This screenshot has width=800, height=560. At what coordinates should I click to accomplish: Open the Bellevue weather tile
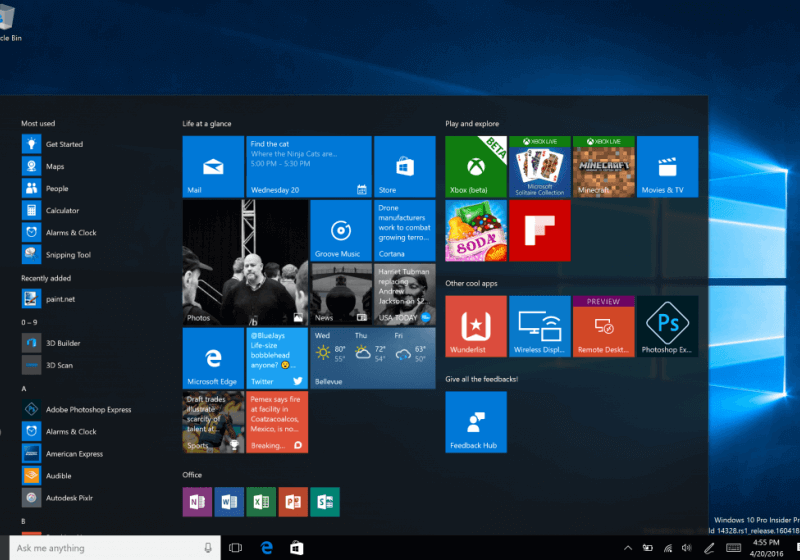[x=373, y=358]
